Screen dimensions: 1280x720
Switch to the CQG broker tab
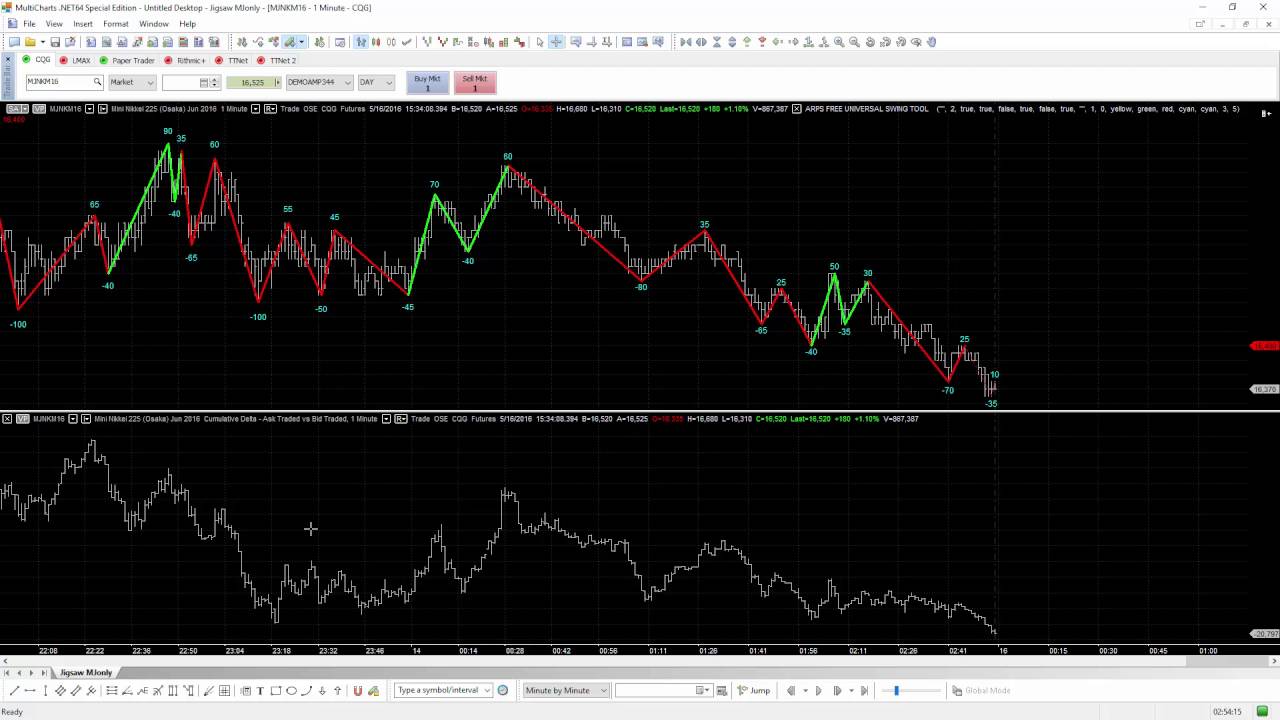[x=37, y=60]
